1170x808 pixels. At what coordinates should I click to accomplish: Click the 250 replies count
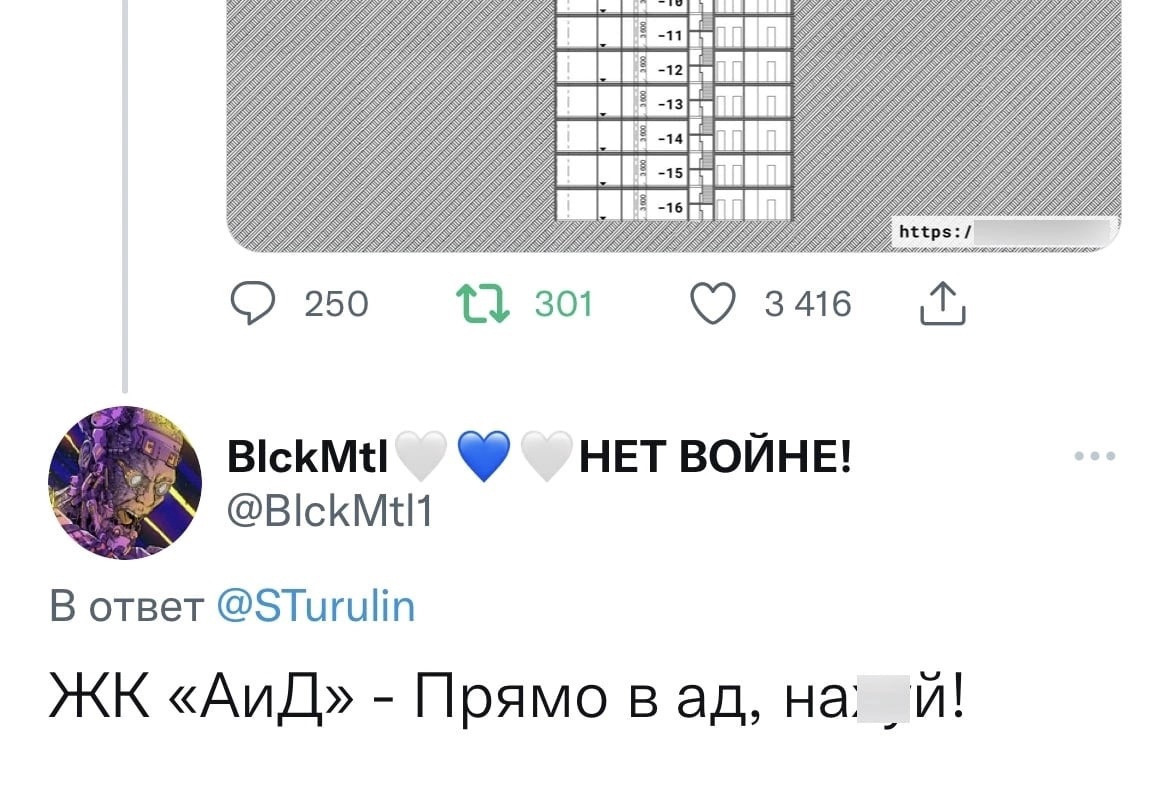tap(336, 304)
